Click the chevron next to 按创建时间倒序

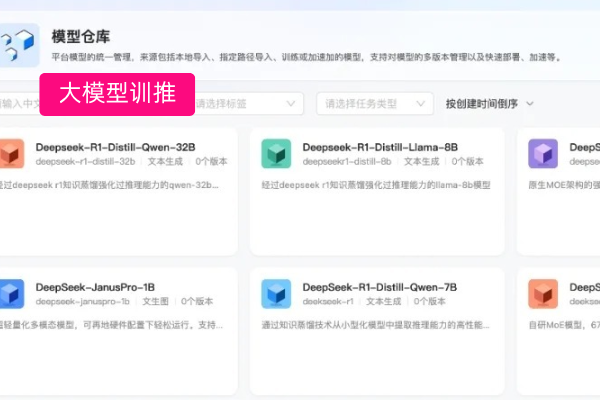tap(530, 104)
